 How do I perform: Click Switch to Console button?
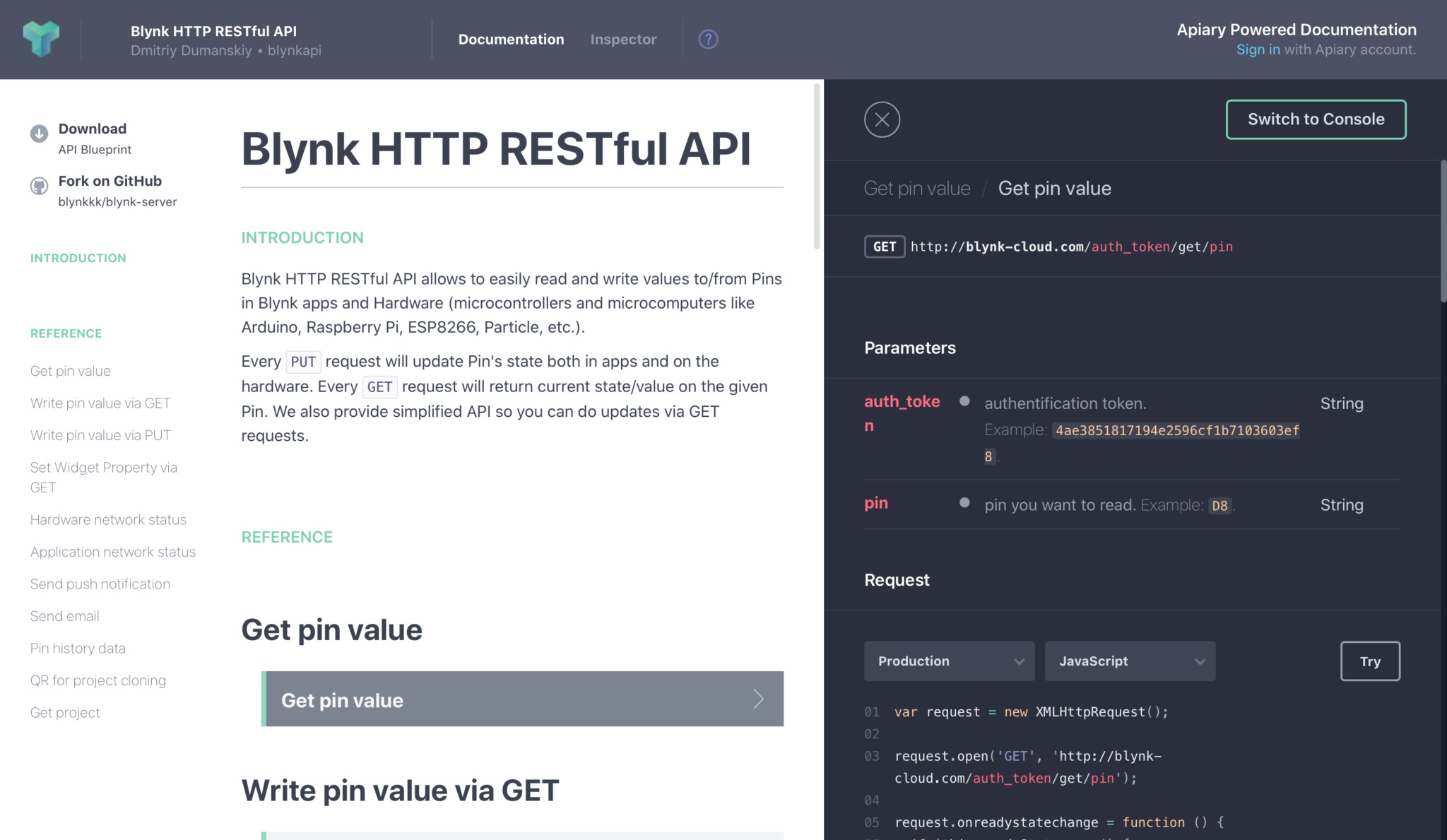coord(1316,119)
